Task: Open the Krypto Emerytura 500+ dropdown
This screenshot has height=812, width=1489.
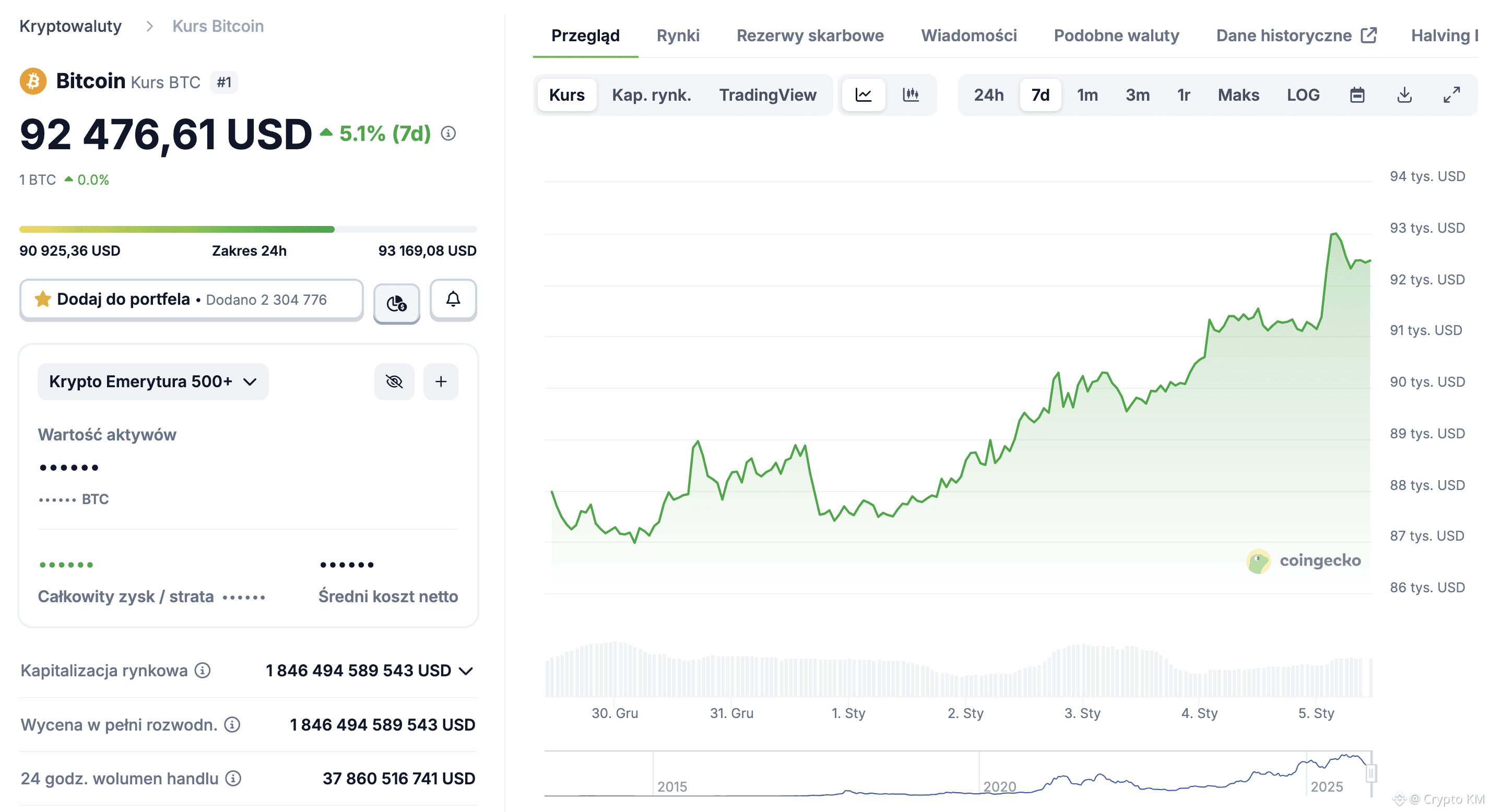Action: point(152,381)
